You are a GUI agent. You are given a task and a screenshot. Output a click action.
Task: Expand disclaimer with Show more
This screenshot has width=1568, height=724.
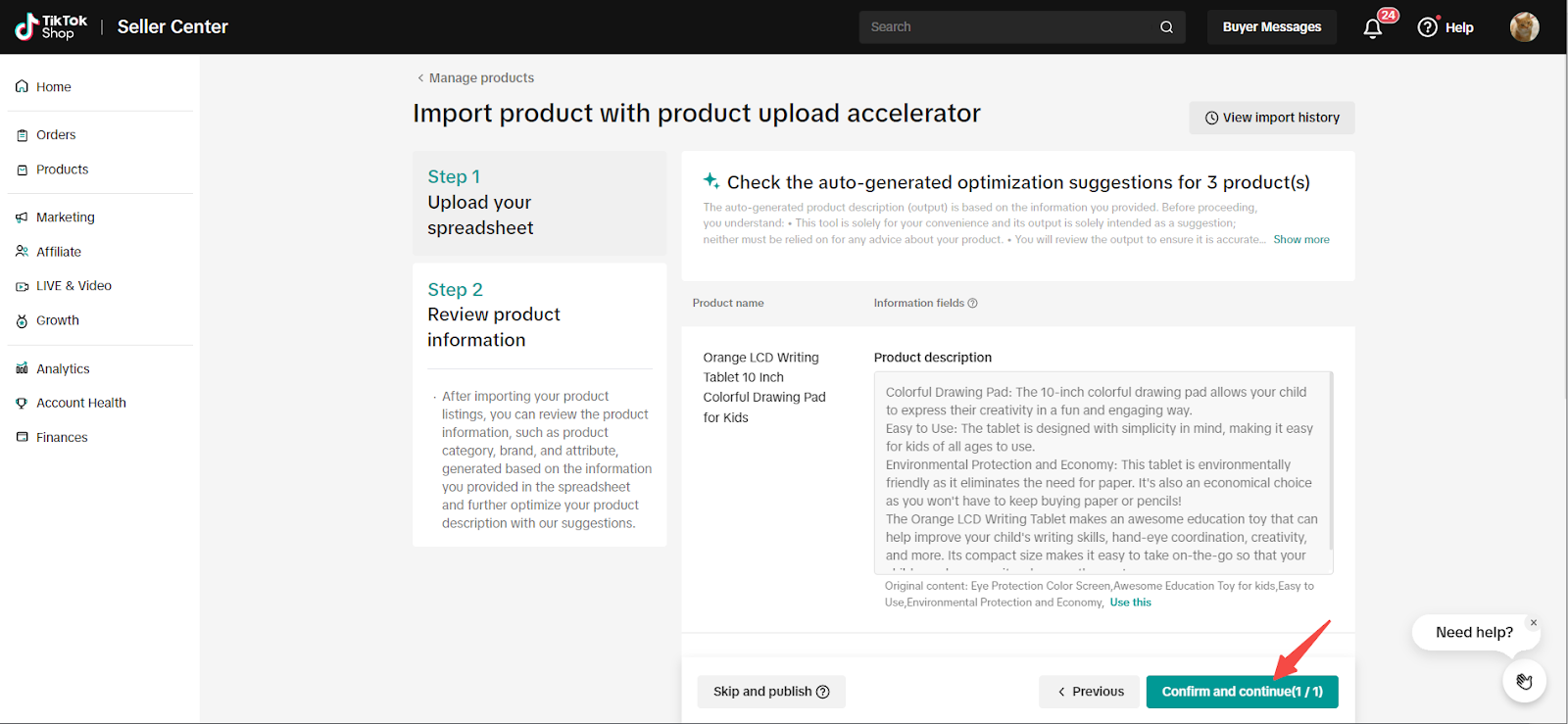coord(1300,240)
